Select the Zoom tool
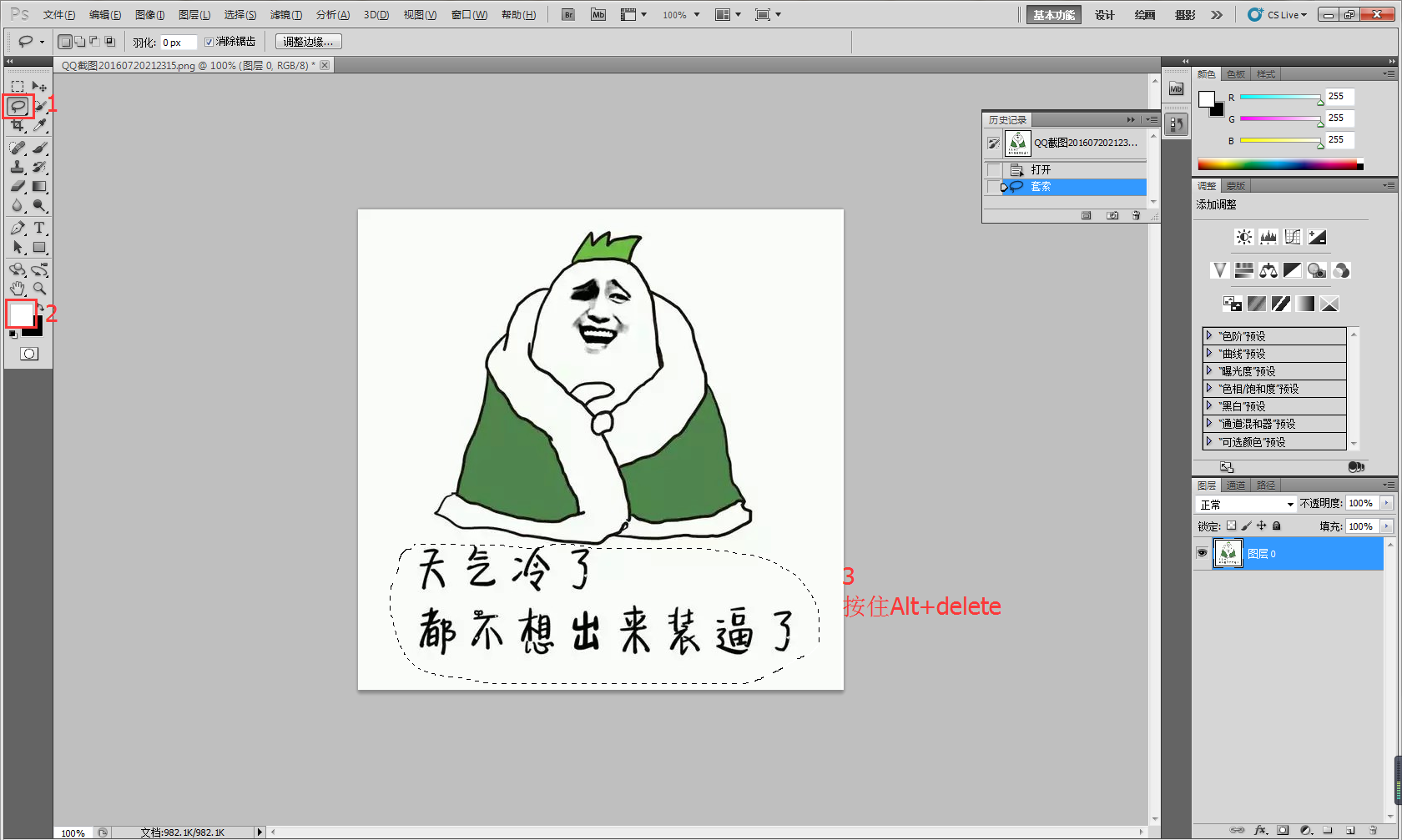Image resolution: width=1402 pixels, height=840 pixels. click(39, 289)
